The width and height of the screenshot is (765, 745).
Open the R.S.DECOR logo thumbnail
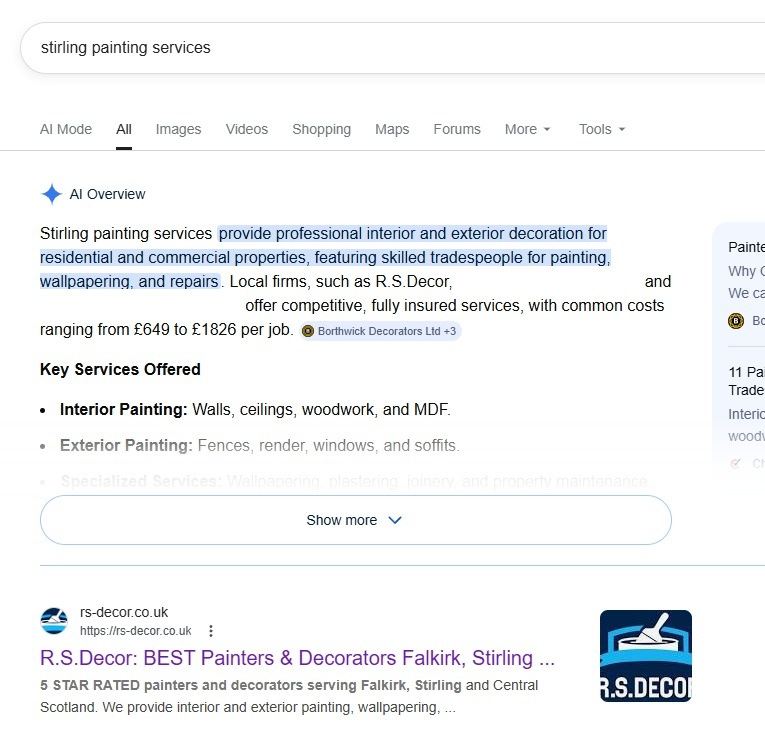pos(645,656)
